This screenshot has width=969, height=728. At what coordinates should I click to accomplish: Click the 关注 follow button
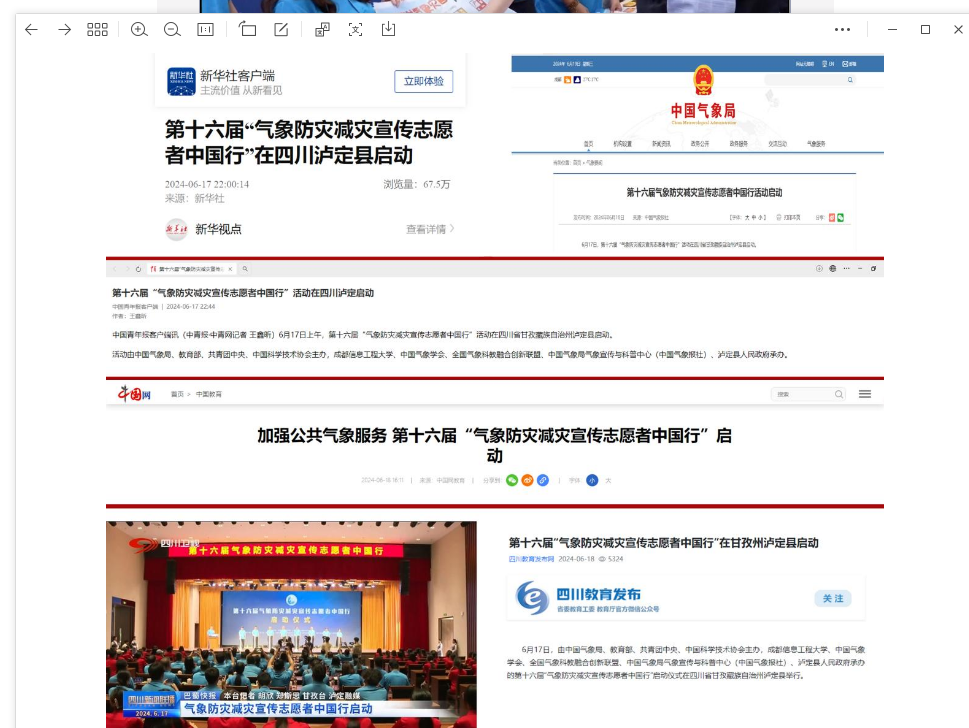832,598
